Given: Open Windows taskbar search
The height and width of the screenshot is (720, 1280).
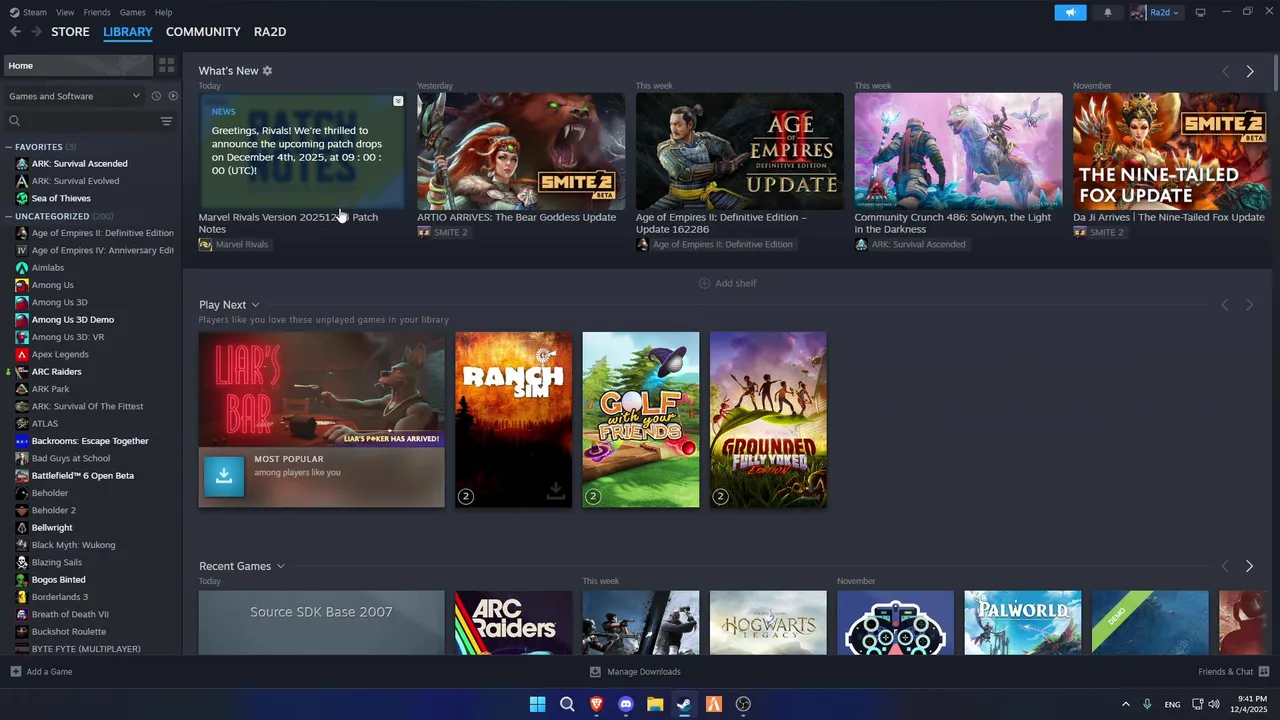Looking at the screenshot, I should pos(567,704).
